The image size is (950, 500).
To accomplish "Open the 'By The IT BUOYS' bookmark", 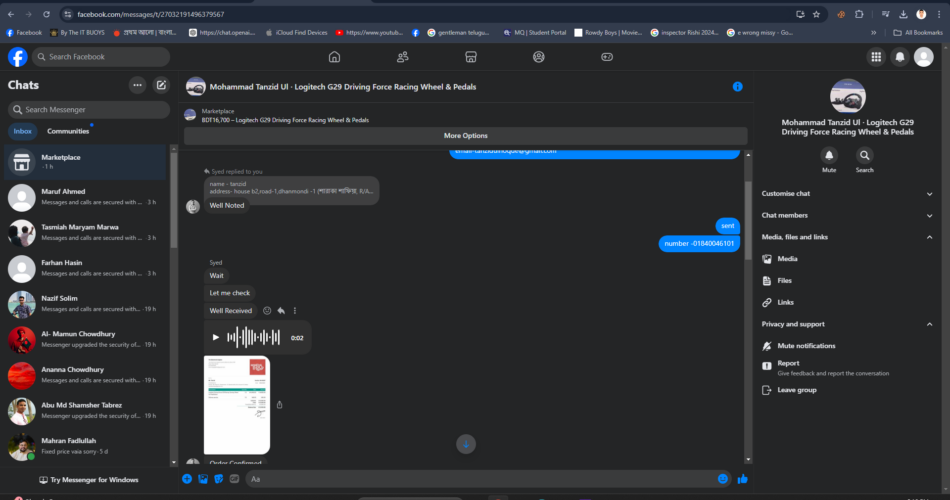I will 78,33.
